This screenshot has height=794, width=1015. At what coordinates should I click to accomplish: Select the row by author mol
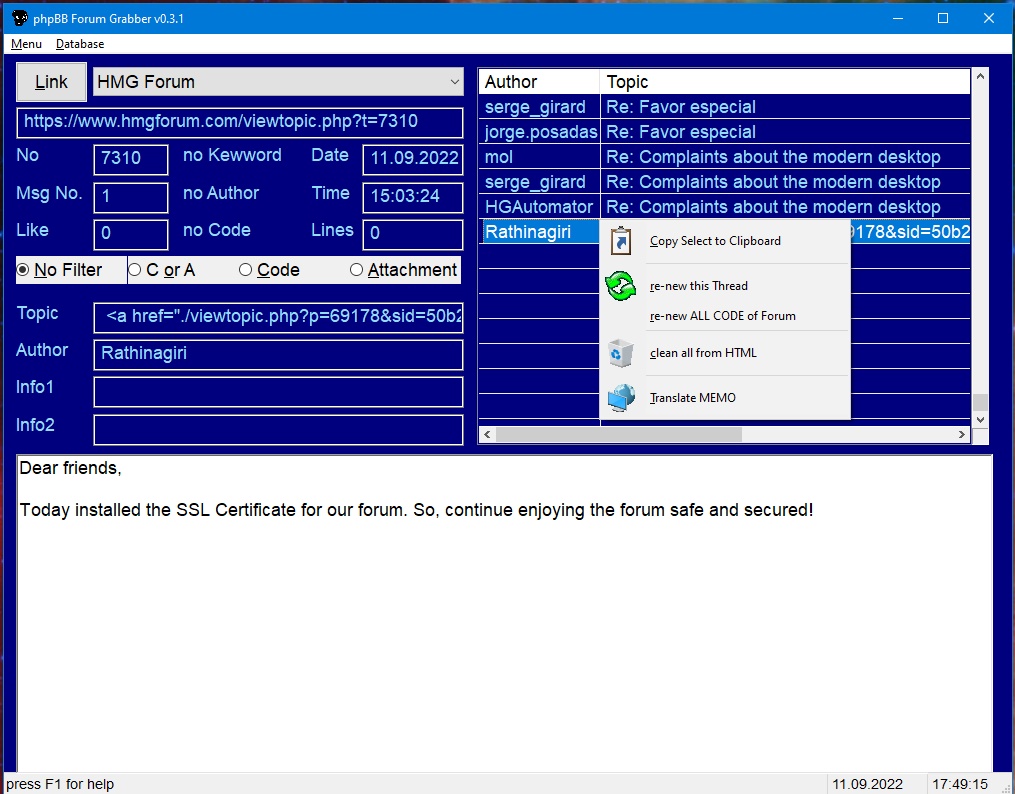coord(540,157)
